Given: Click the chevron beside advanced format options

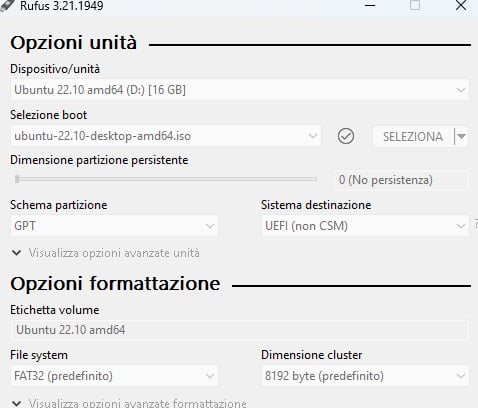Looking at the screenshot, I should (x=17, y=403).
